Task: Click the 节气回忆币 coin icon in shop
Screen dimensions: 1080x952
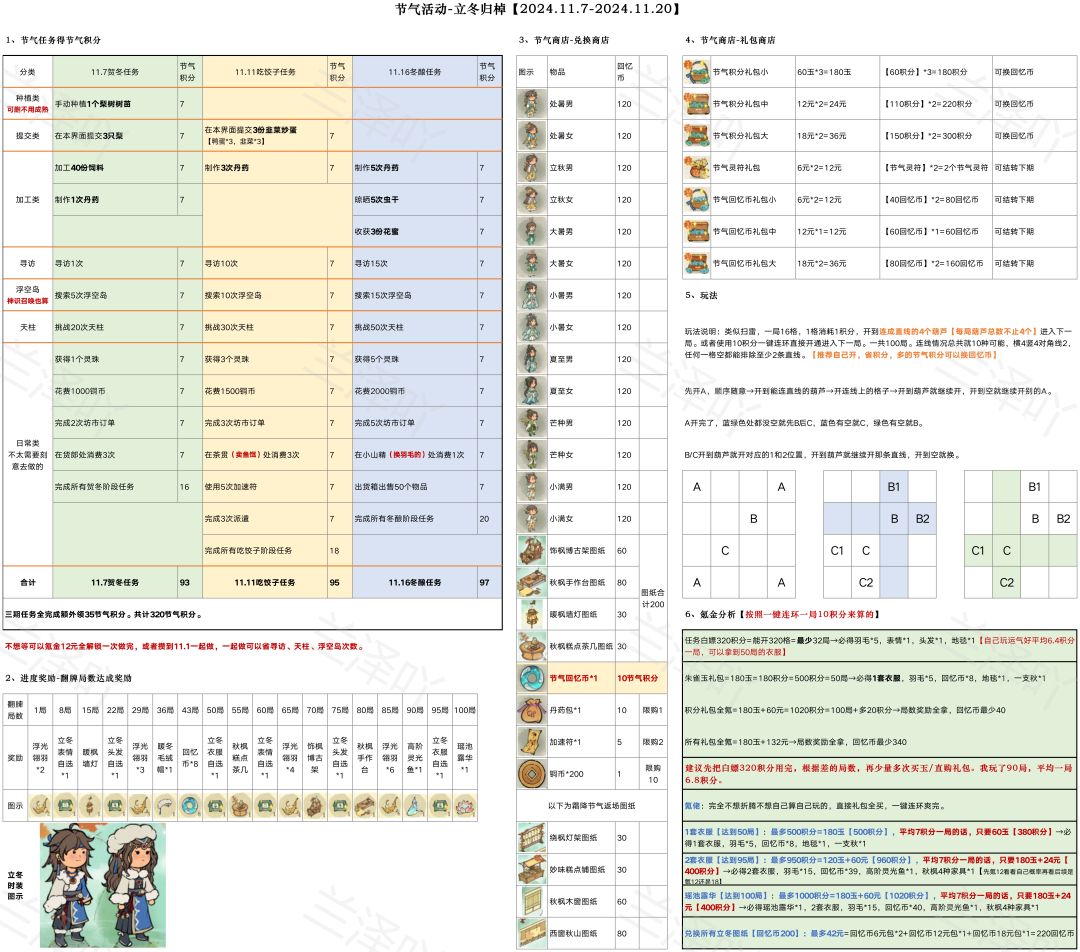Action: coord(532,678)
